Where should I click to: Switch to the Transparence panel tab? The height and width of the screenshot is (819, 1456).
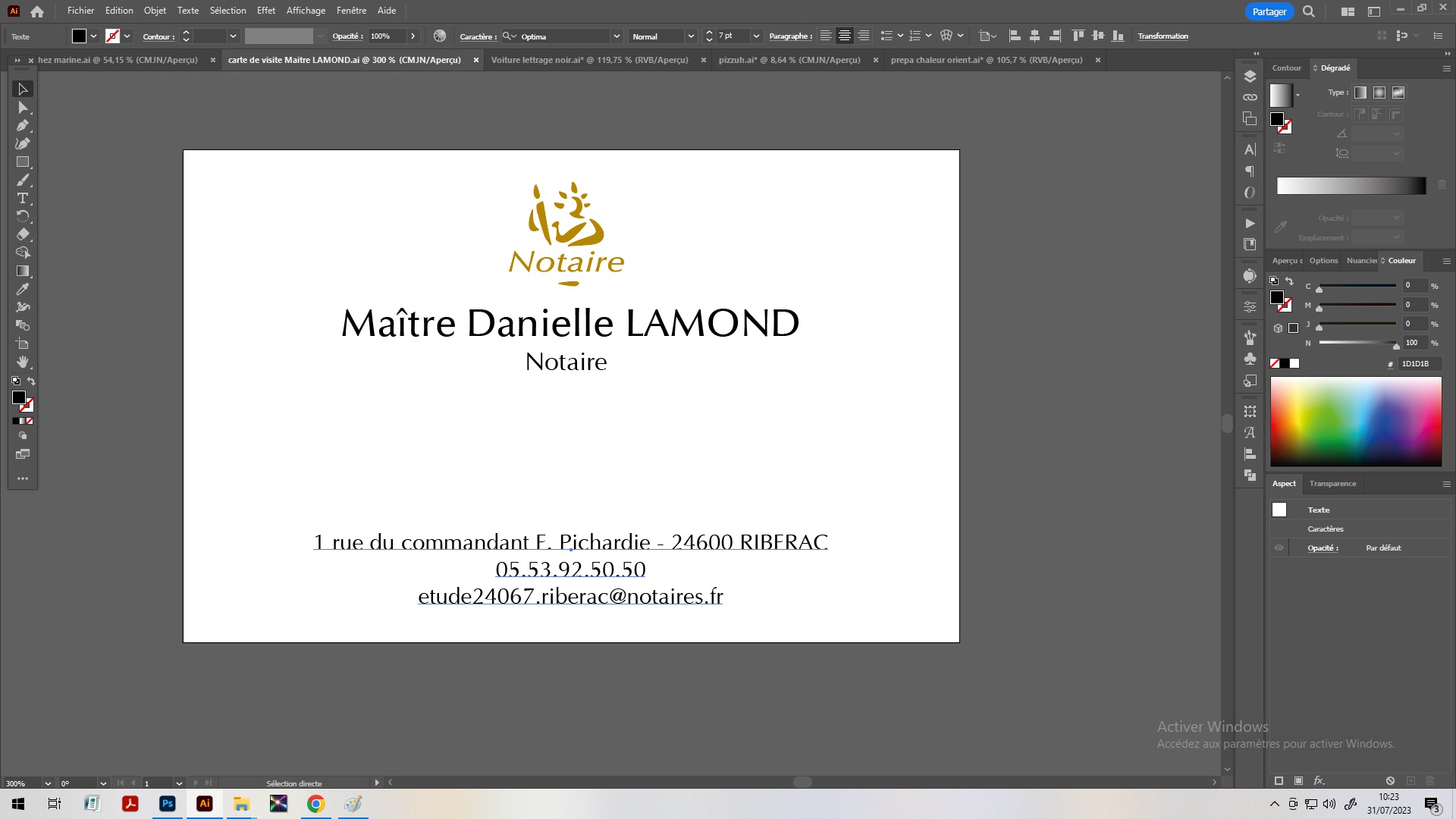(x=1332, y=484)
